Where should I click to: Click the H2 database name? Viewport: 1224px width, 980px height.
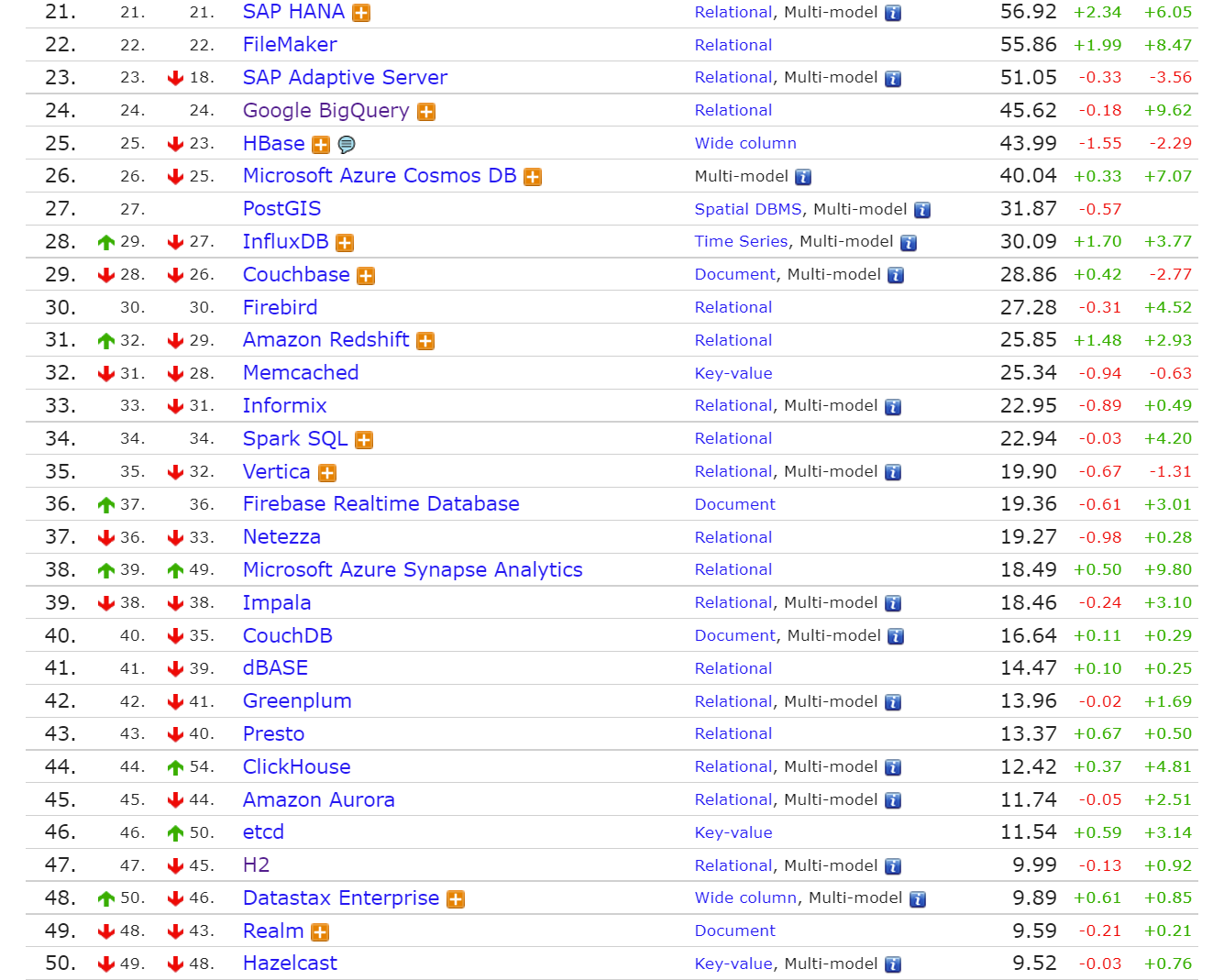click(x=256, y=865)
